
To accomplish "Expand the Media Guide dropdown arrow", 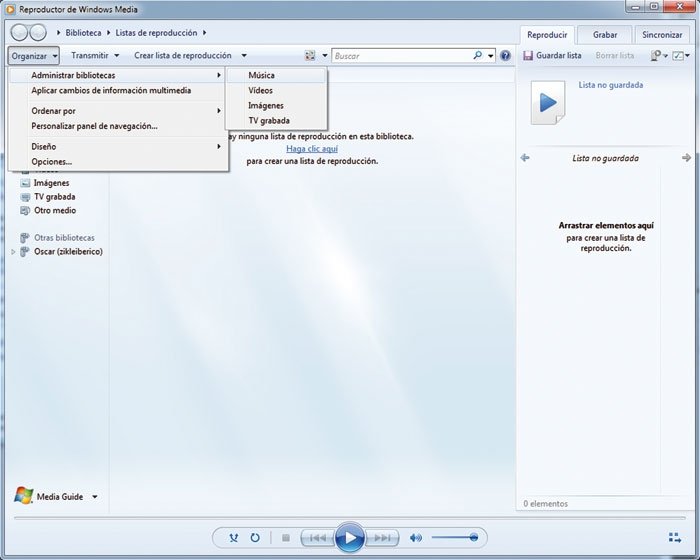I will [95, 496].
